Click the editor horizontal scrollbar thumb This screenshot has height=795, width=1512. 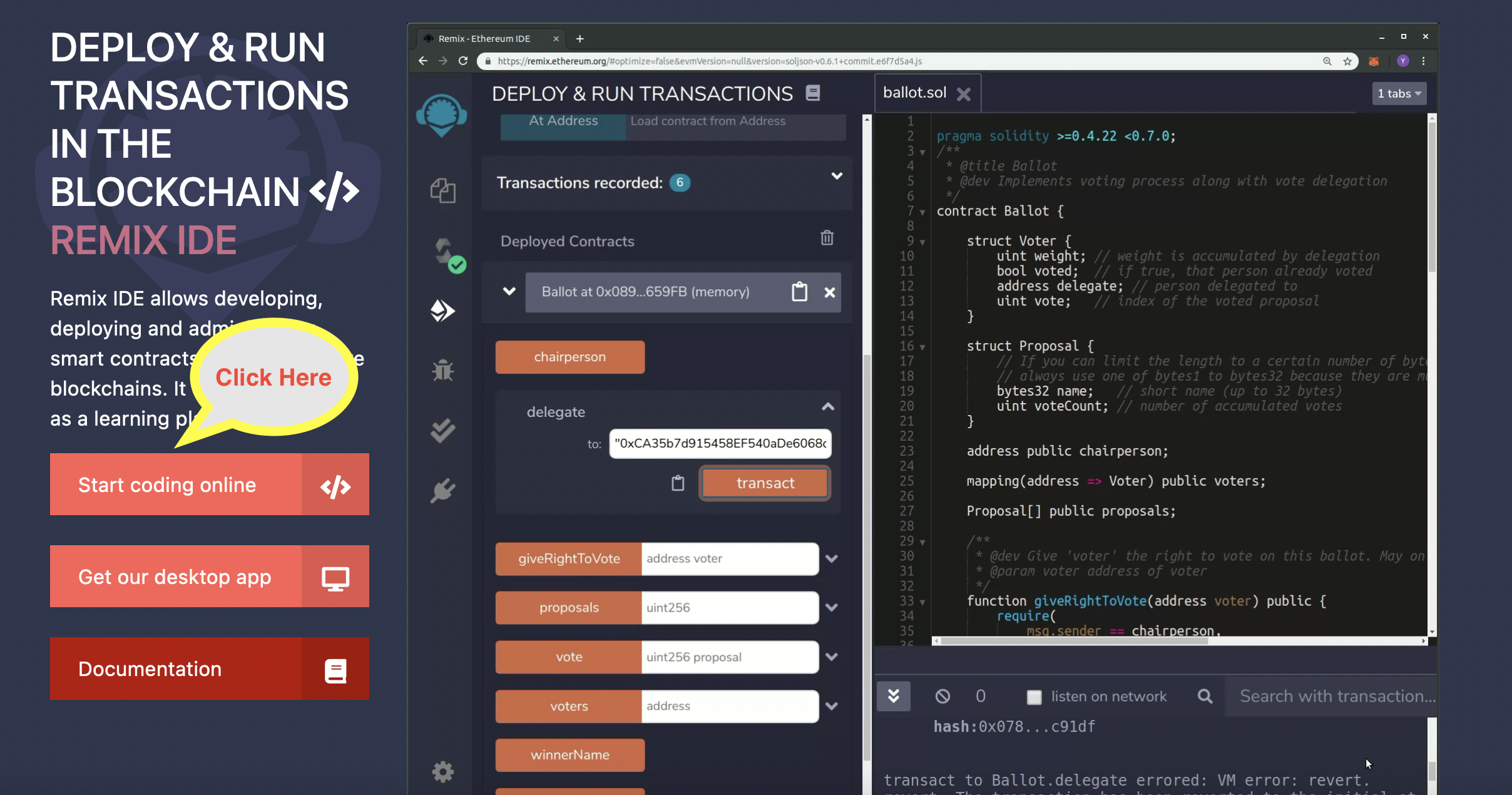[1074, 640]
